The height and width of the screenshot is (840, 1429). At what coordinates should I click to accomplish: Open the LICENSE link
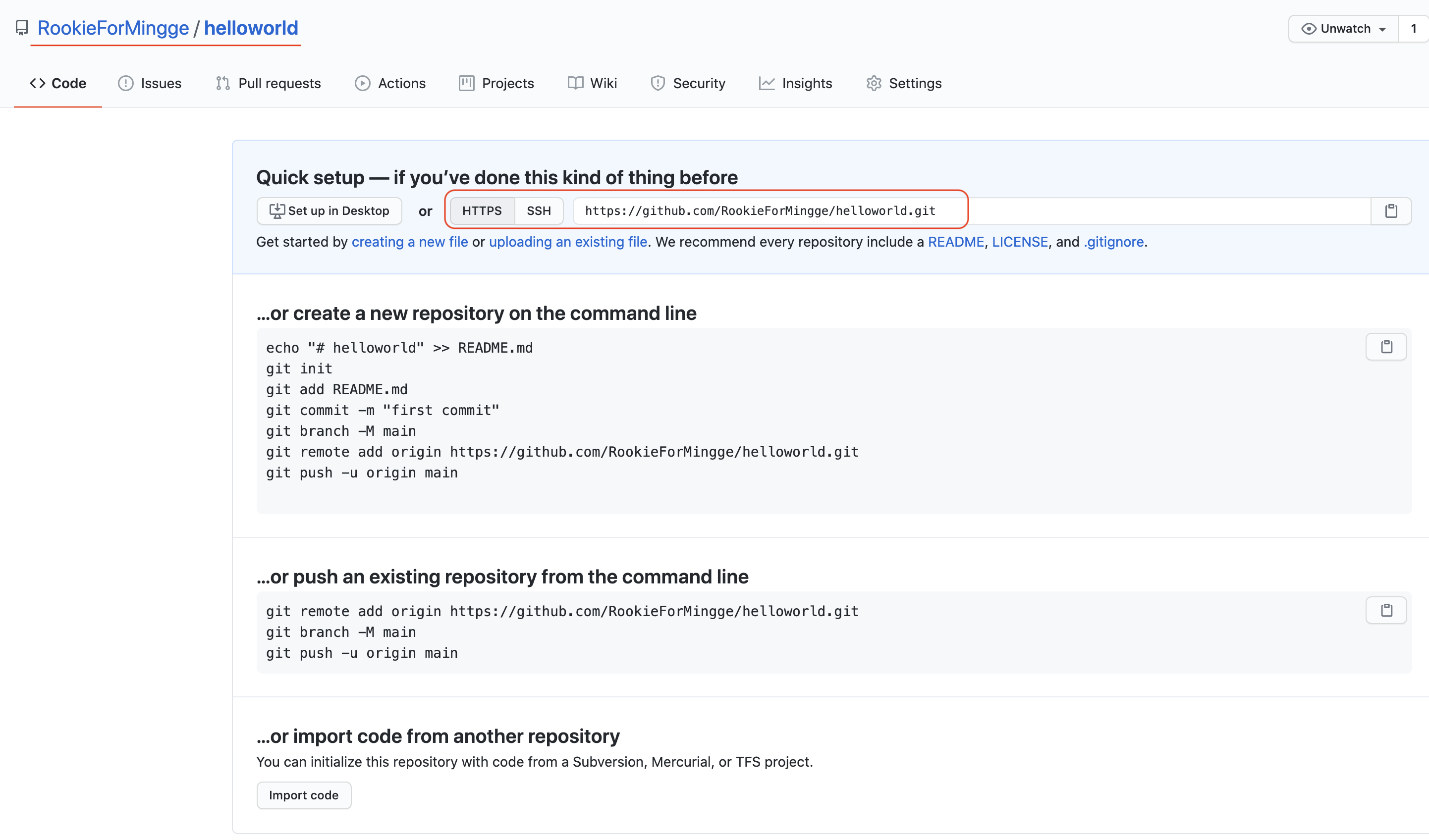[x=1020, y=242]
